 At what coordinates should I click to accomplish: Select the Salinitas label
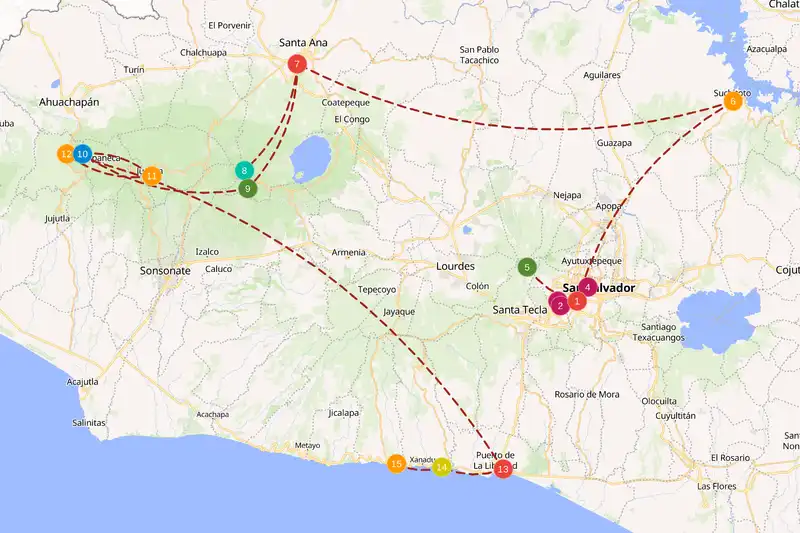(89, 423)
